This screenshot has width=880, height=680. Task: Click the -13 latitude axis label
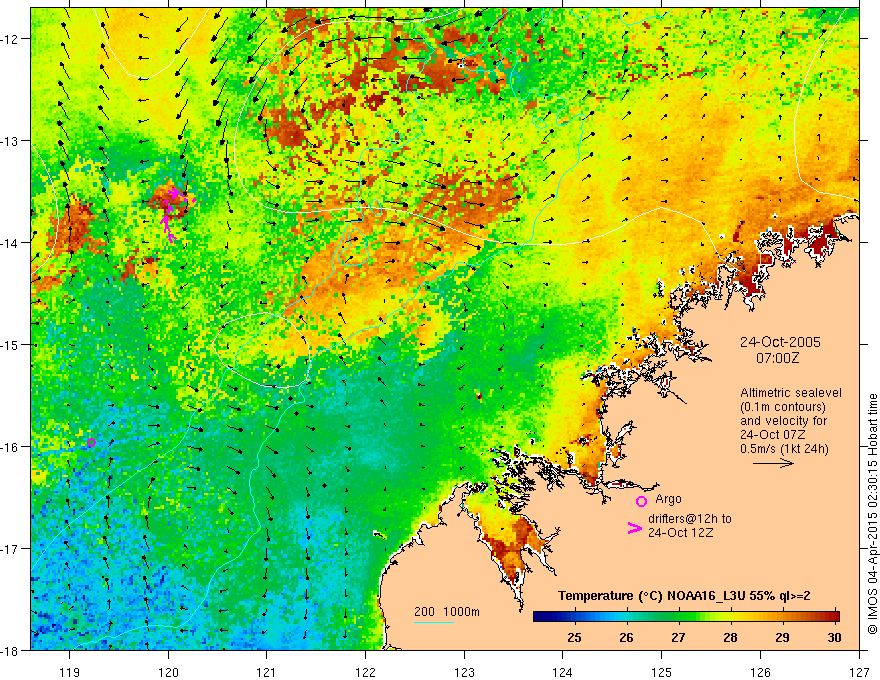point(10,141)
